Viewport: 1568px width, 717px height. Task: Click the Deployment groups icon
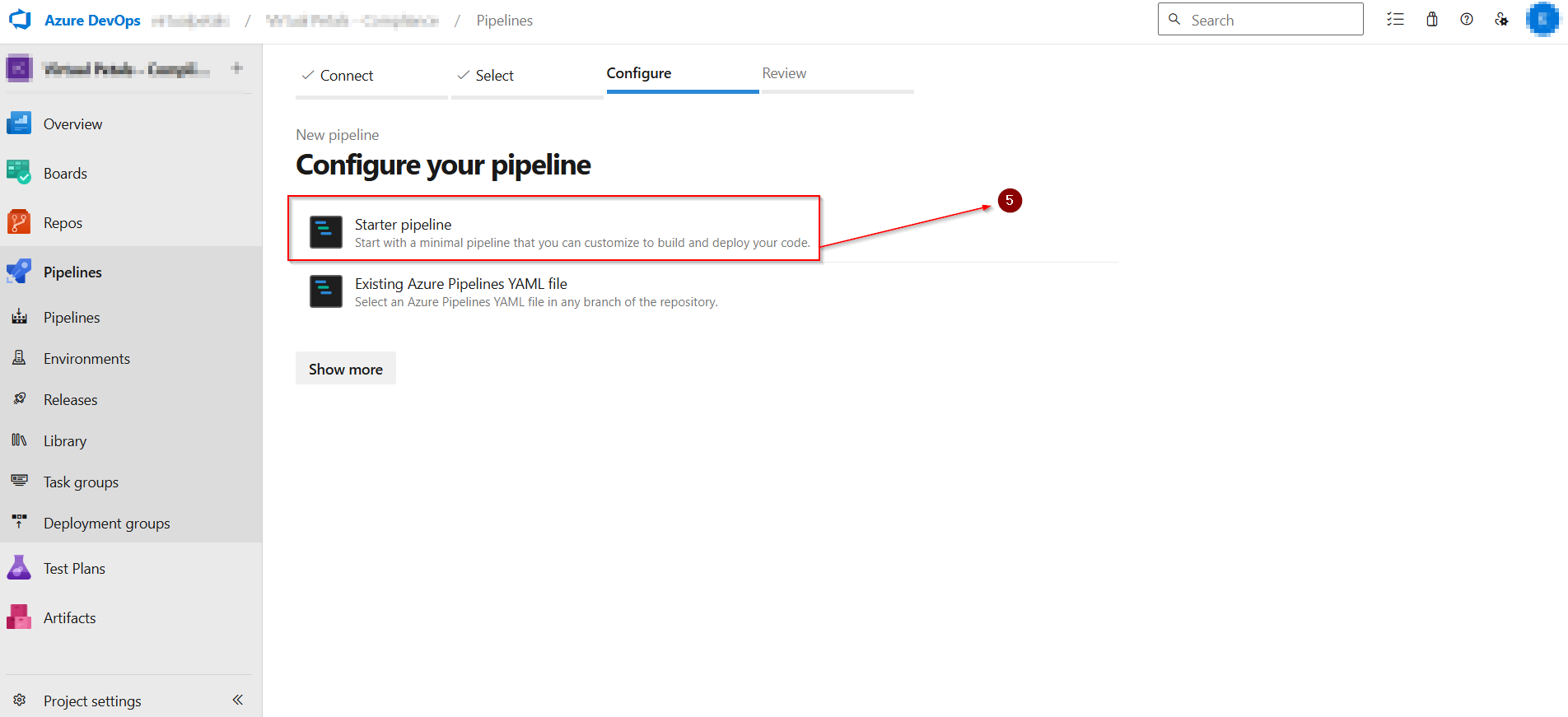point(20,521)
